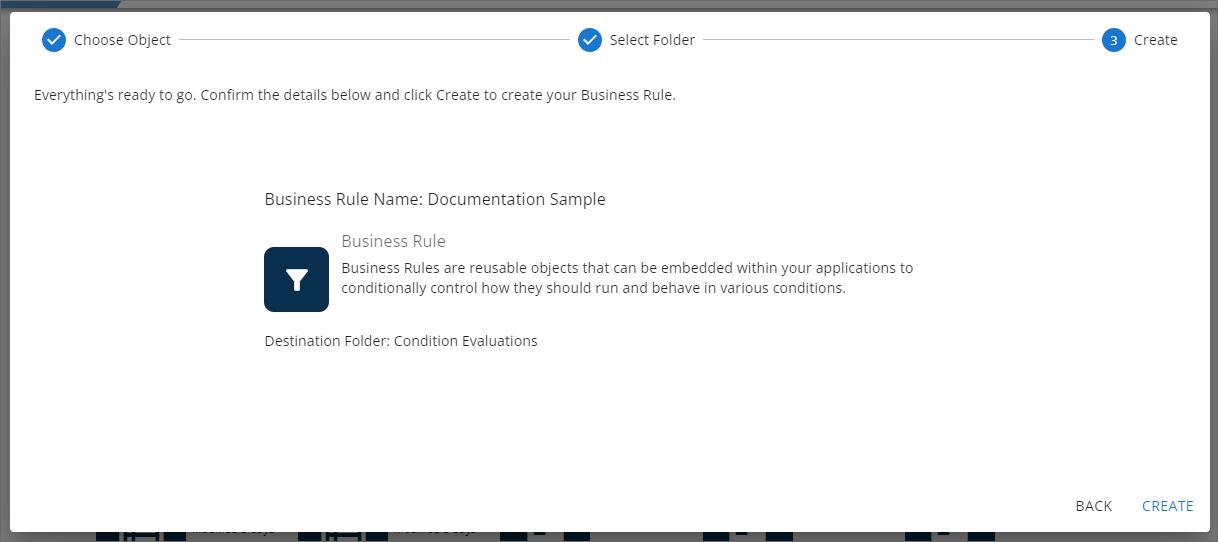Screen dimensions: 1218x542
Task: Click the line between Select Folder and Create
Action: click(898, 40)
